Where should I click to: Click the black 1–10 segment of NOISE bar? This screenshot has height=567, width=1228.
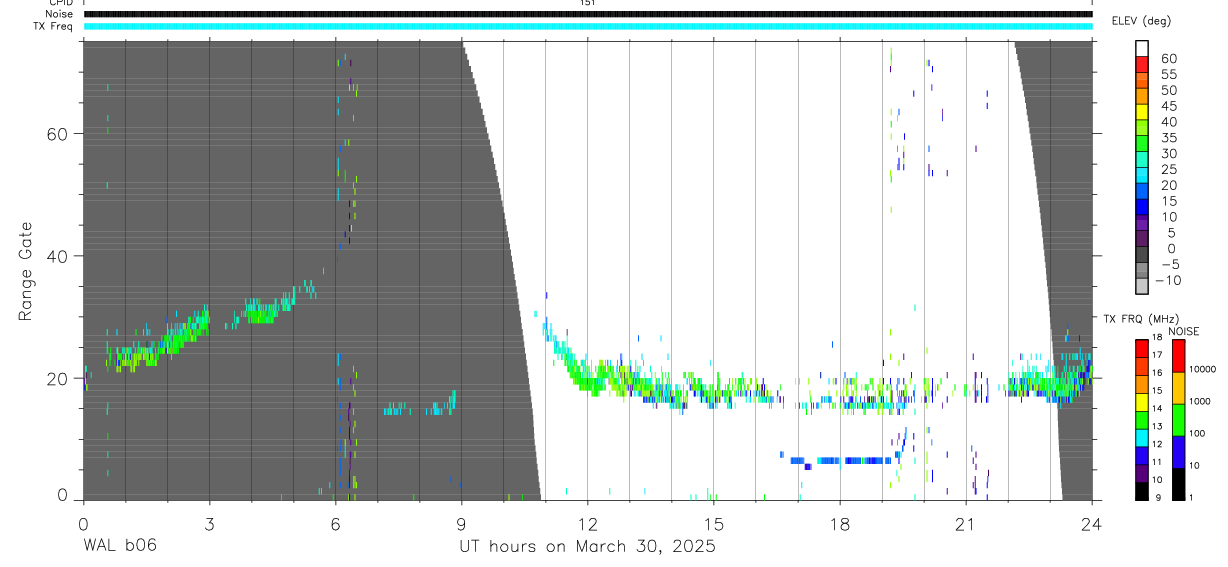(1179, 482)
